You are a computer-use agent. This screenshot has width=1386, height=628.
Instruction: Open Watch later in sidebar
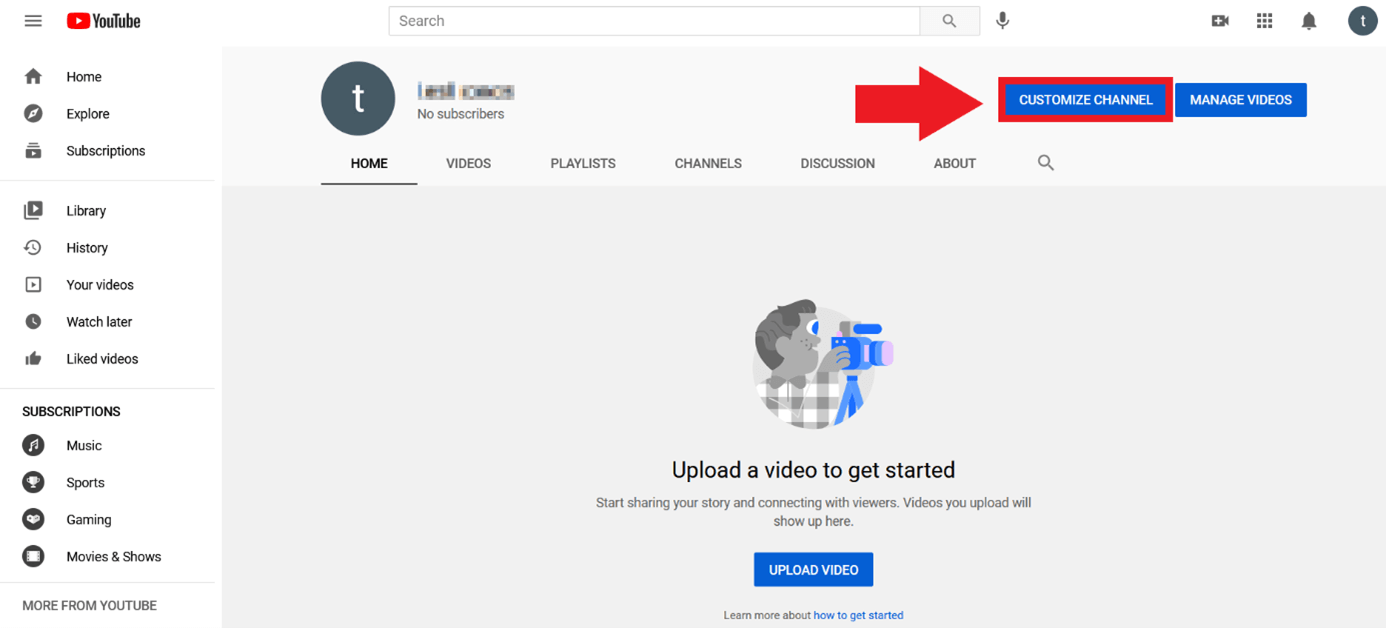click(99, 322)
